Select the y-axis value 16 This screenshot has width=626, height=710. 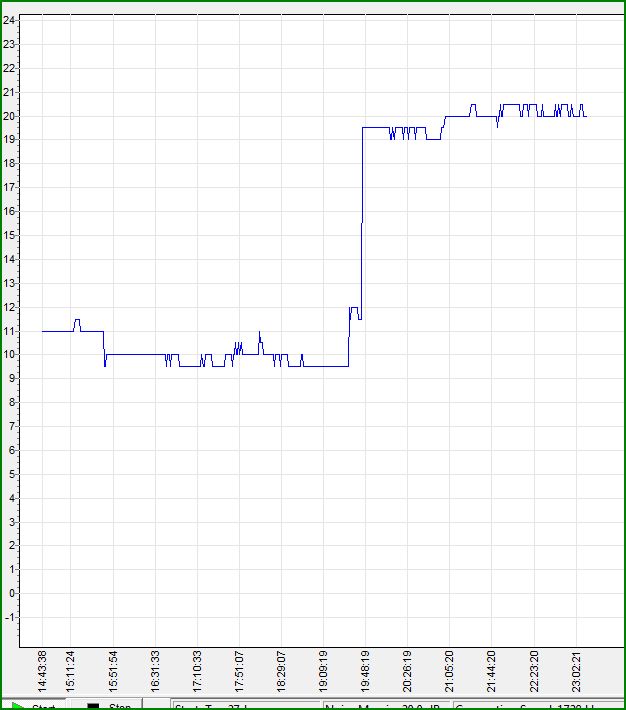coord(9,211)
